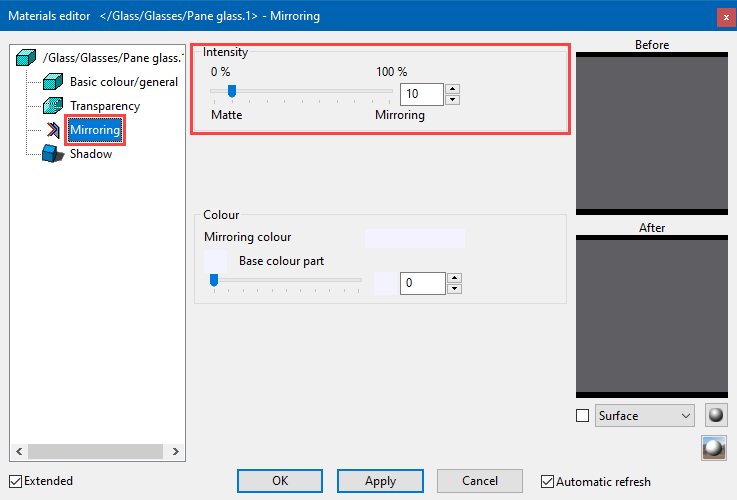The height and width of the screenshot is (500, 737).
Task: Click the sphere with environment preview icon
Action: (714, 447)
